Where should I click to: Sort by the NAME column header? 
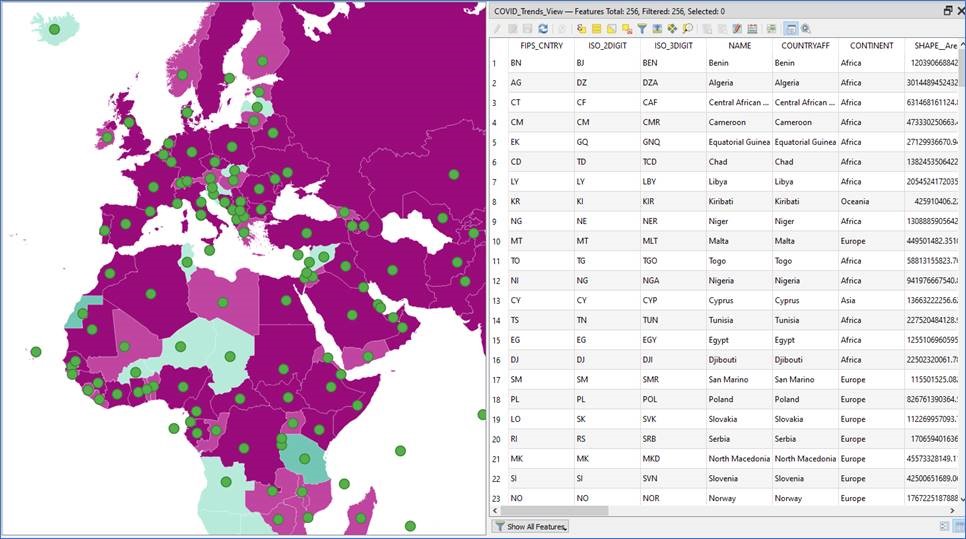tap(739, 46)
